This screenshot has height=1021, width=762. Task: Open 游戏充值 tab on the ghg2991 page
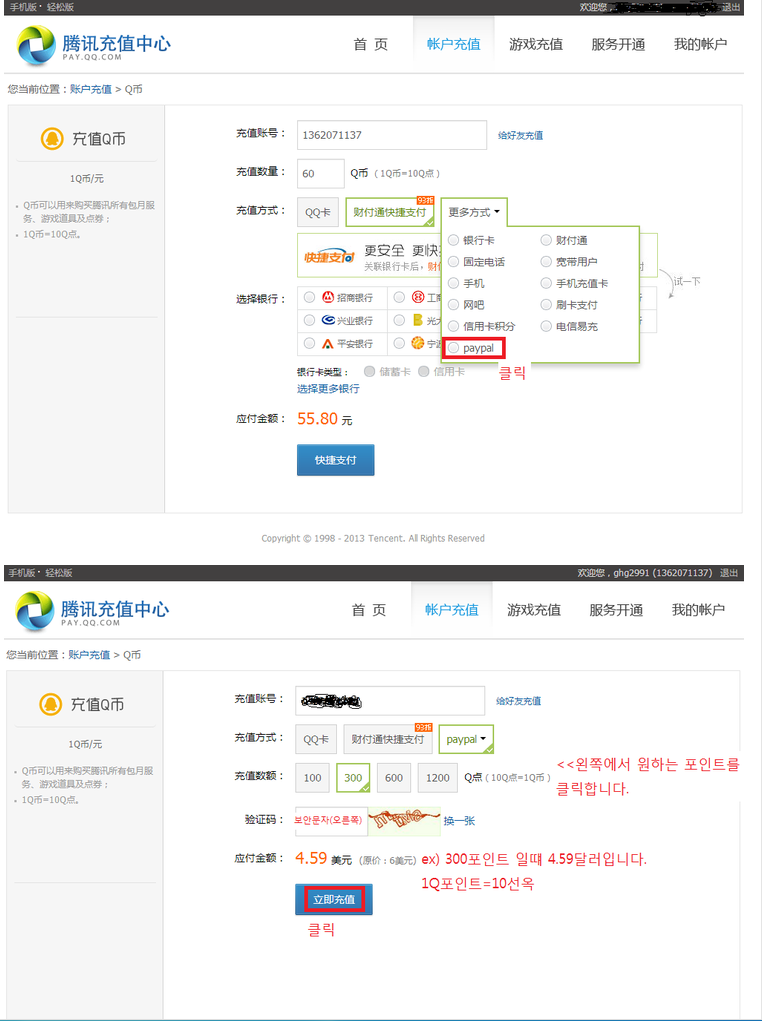pyautogui.click(x=533, y=610)
